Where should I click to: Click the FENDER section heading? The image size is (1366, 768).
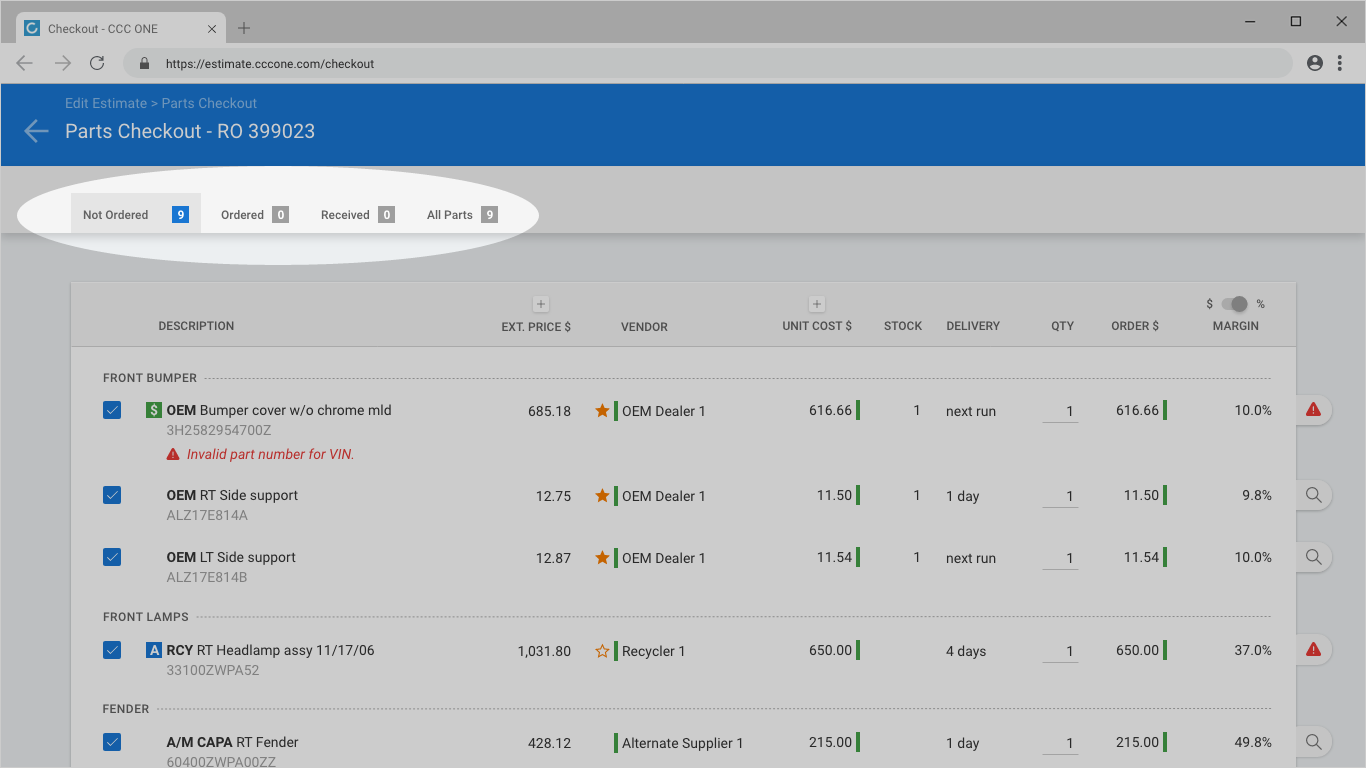[126, 709]
